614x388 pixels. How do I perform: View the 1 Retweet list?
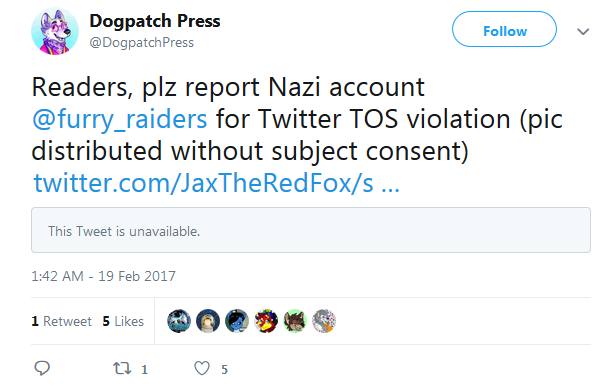(x=61, y=321)
